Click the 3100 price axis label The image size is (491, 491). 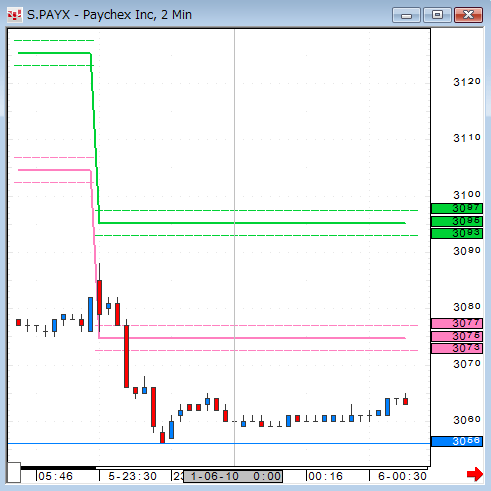point(467,195)
